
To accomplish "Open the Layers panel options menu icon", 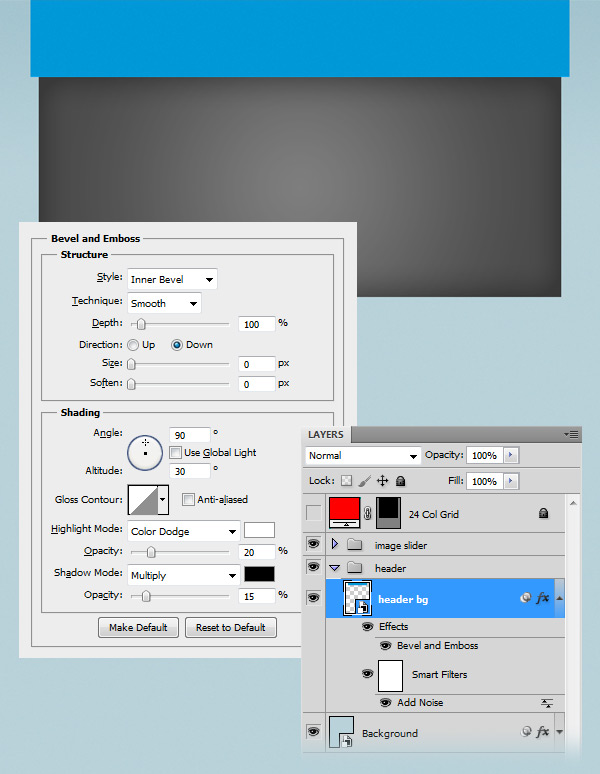I will pyautogui.click(x=571, y=434).
